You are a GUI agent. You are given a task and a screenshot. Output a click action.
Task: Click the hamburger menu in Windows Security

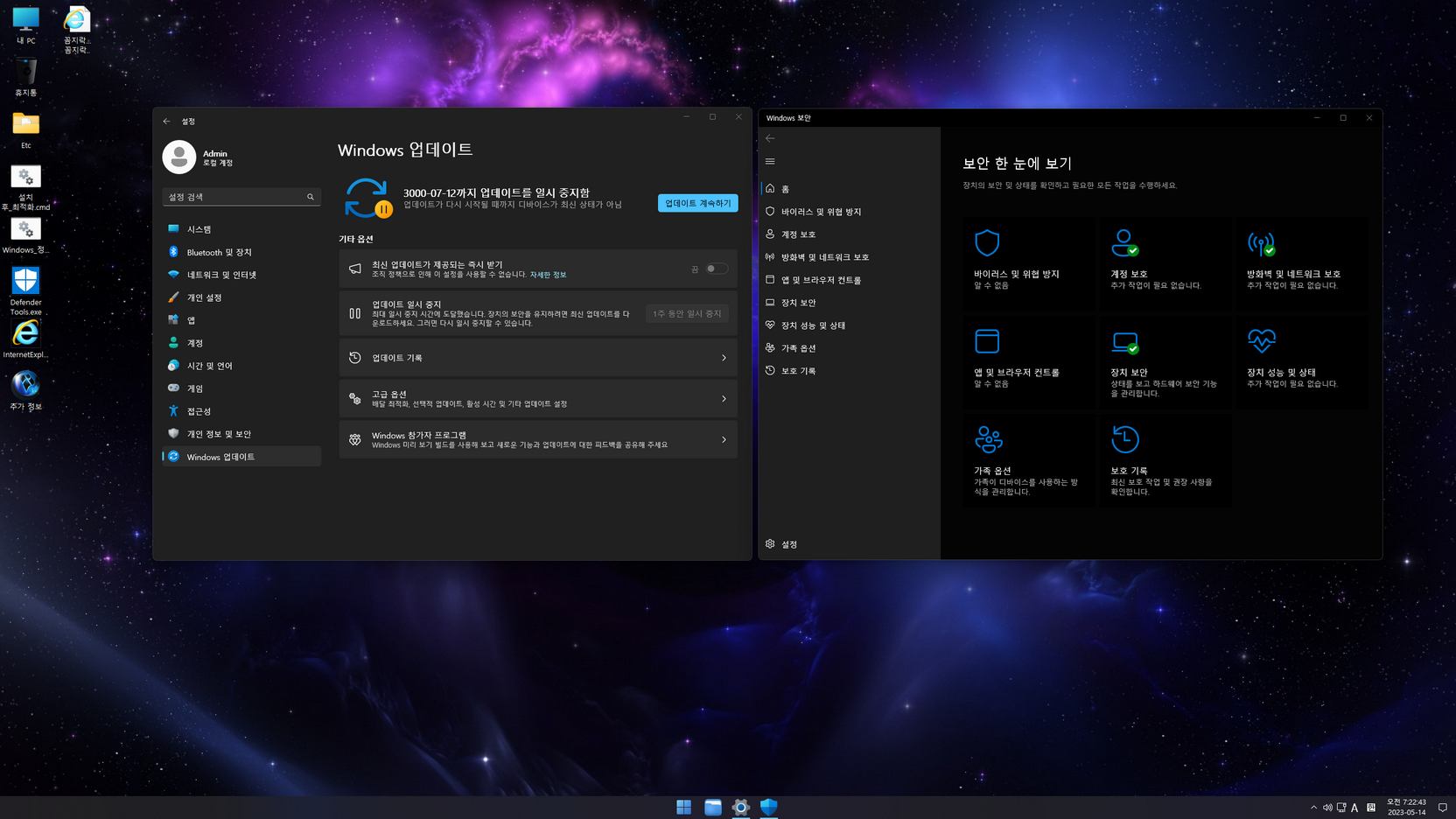point(770,161)
